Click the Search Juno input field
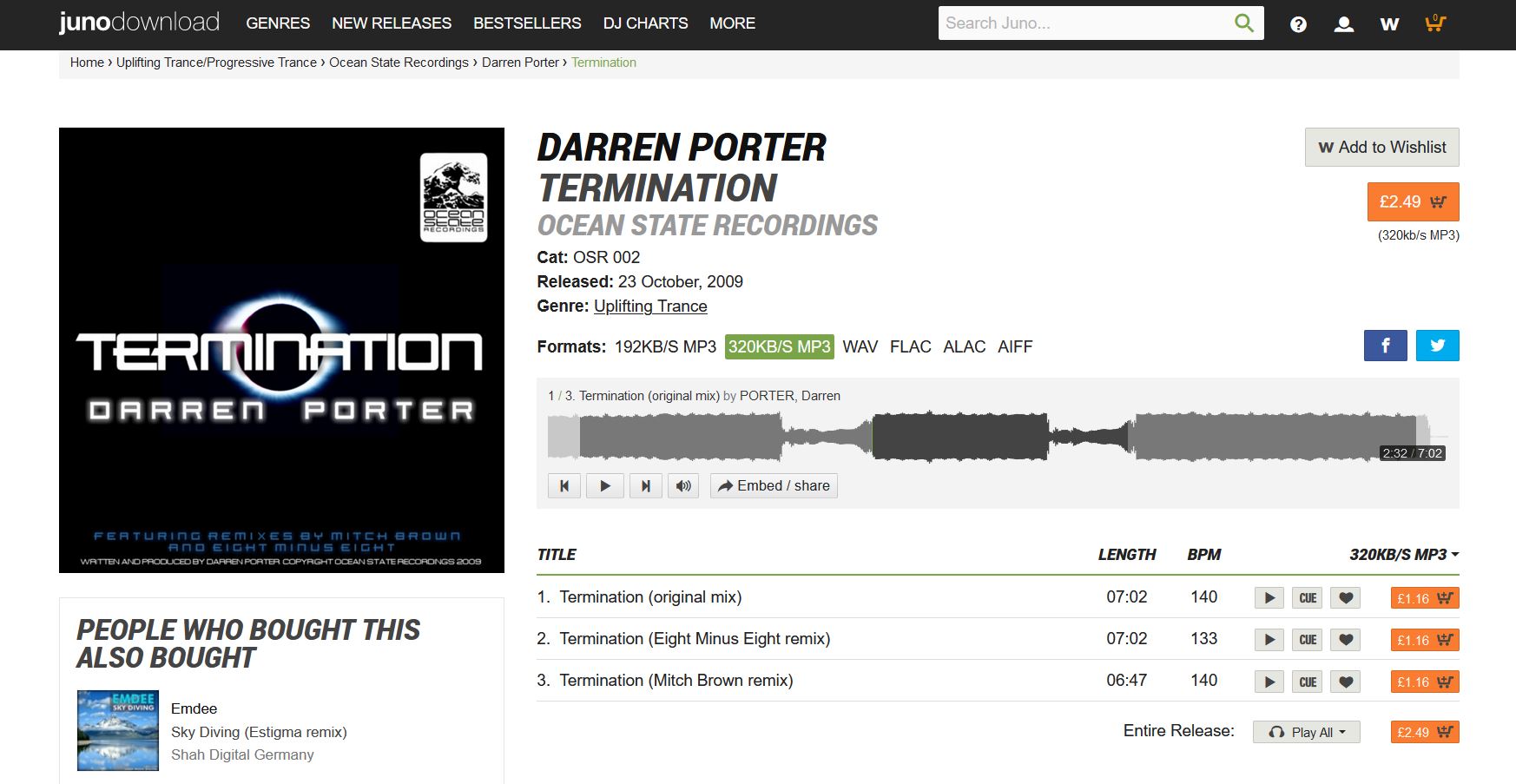Screen dimensions: 1516x784 click(x=1084, y=23)
